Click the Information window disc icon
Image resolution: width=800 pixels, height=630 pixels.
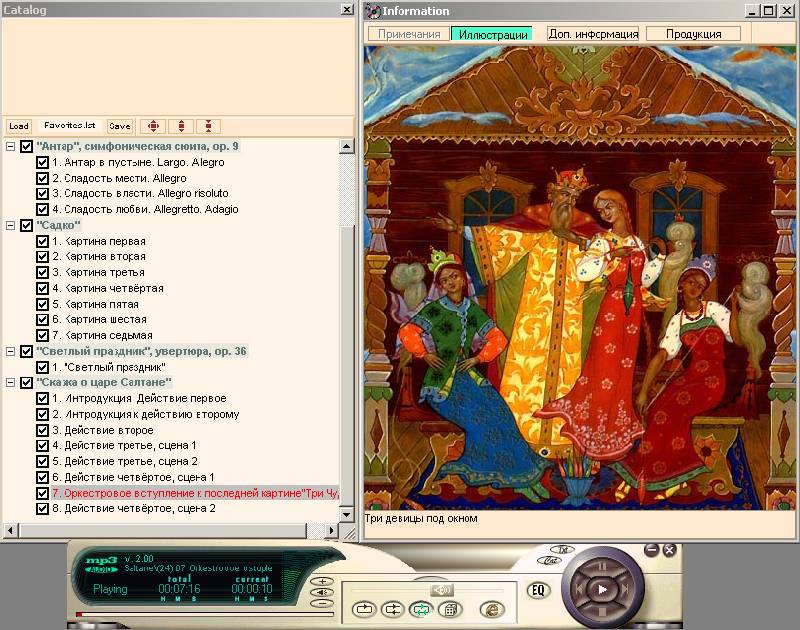point(373,11)
